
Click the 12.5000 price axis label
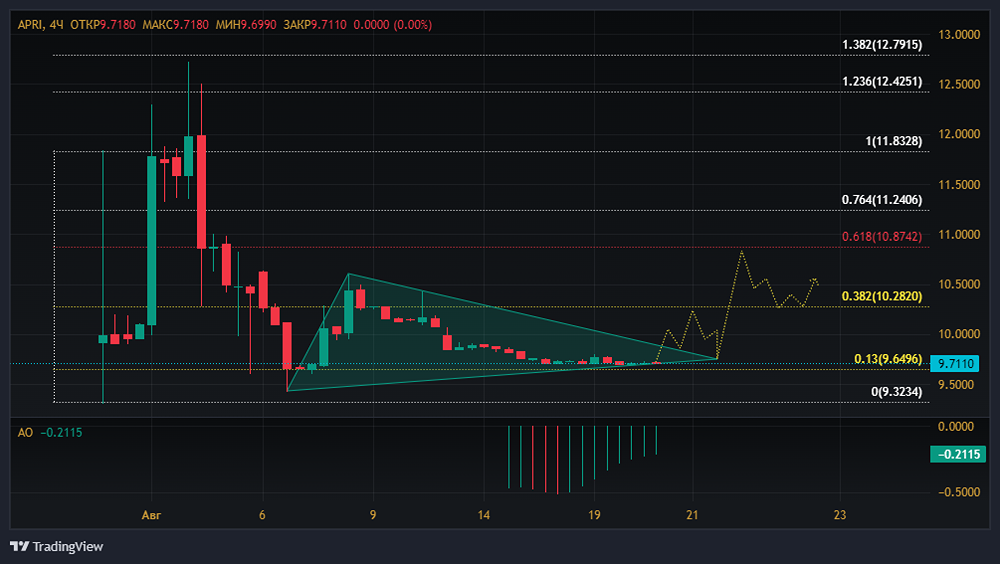click(959, 84)
